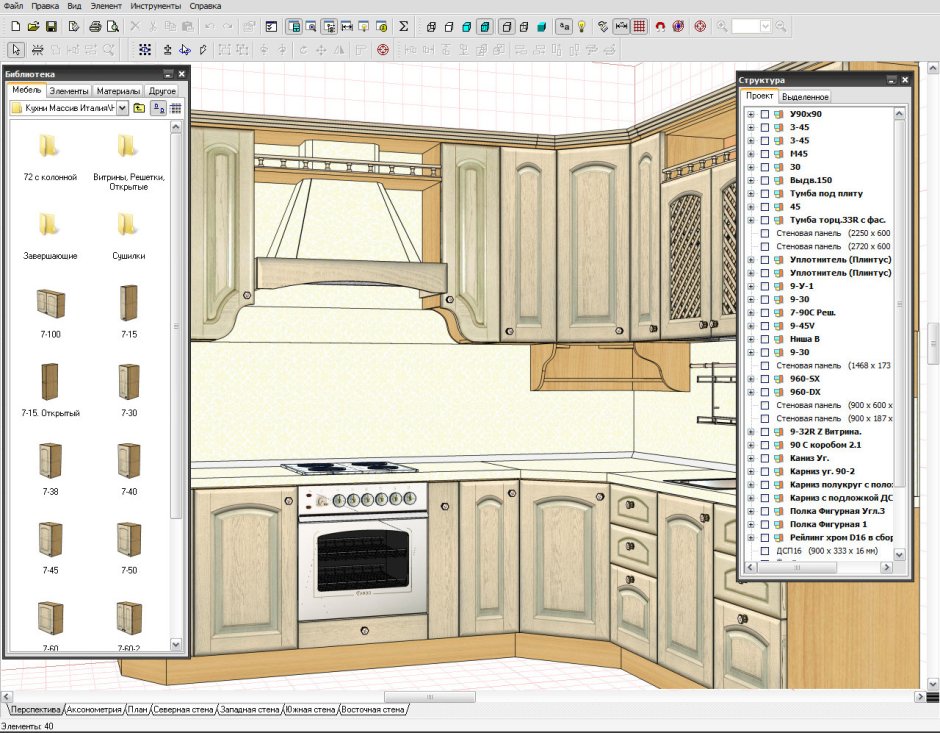The width and height of the screenshot is (940, 733).
Task: Check the box next to У90х90
Action: [765, 114]
